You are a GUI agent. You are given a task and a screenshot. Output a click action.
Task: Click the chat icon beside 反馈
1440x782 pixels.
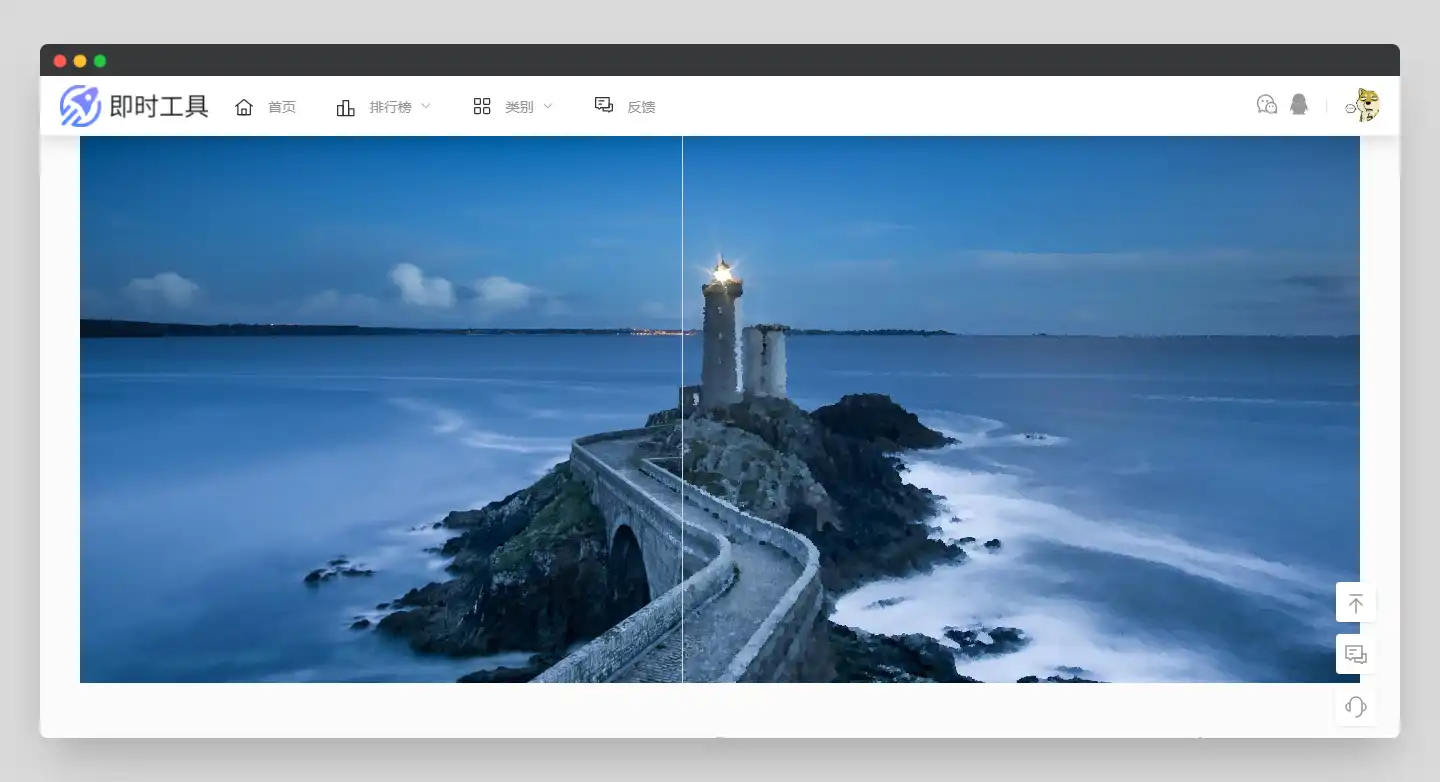click(x=604, y=105)
